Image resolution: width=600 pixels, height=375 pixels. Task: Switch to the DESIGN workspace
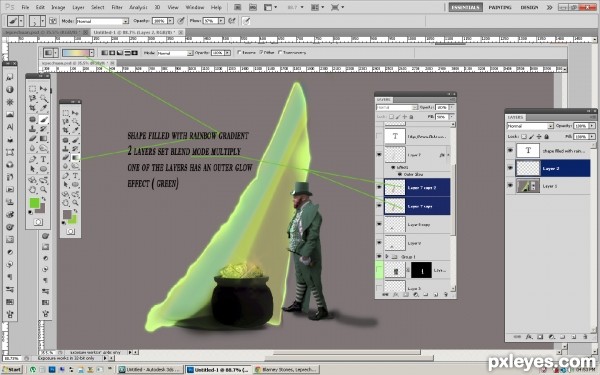529,7
